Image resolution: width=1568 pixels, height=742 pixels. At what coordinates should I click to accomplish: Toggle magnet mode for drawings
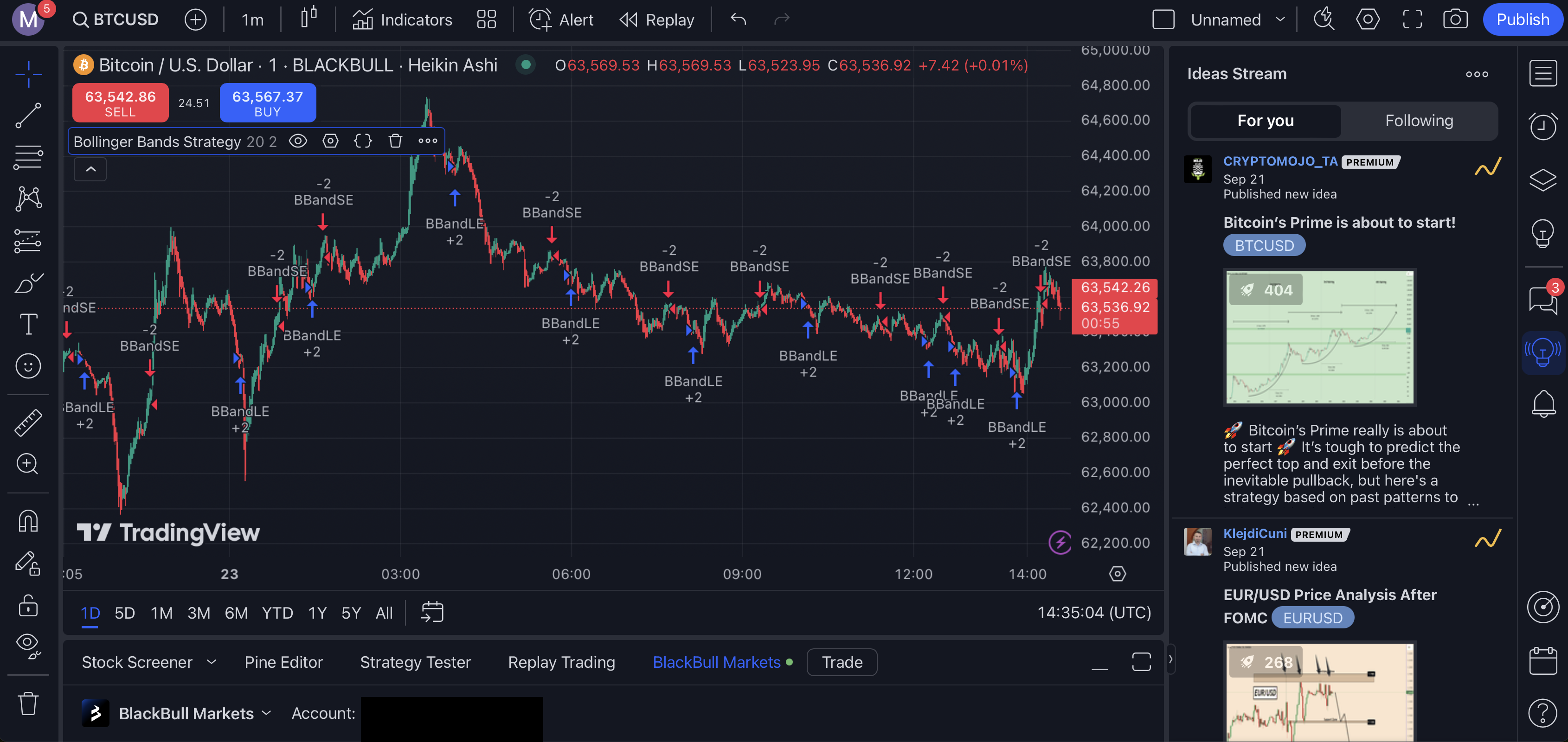point(28,521)
